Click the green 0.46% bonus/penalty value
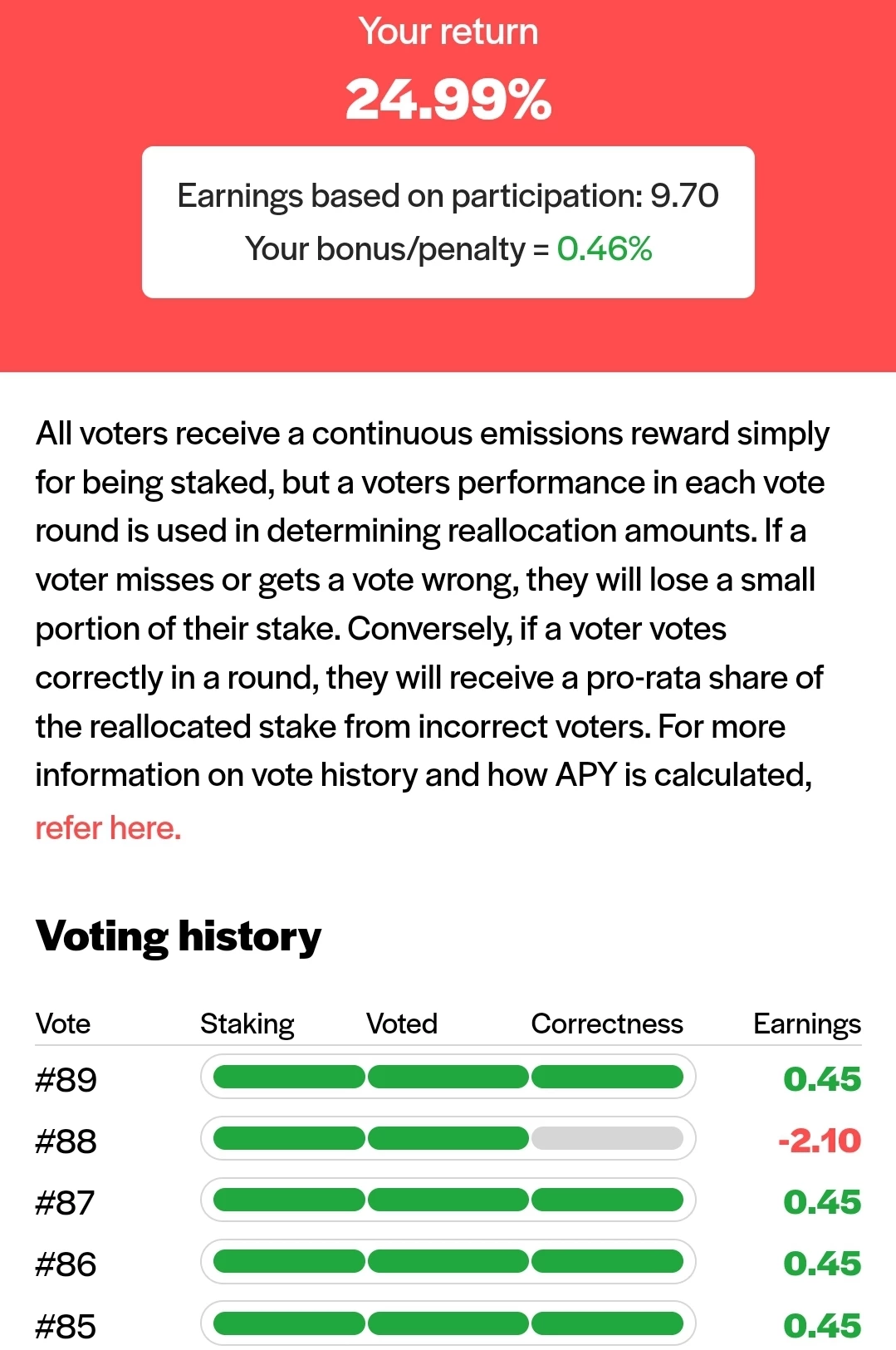Screen dimensions: 896x1350 [605, 248]
